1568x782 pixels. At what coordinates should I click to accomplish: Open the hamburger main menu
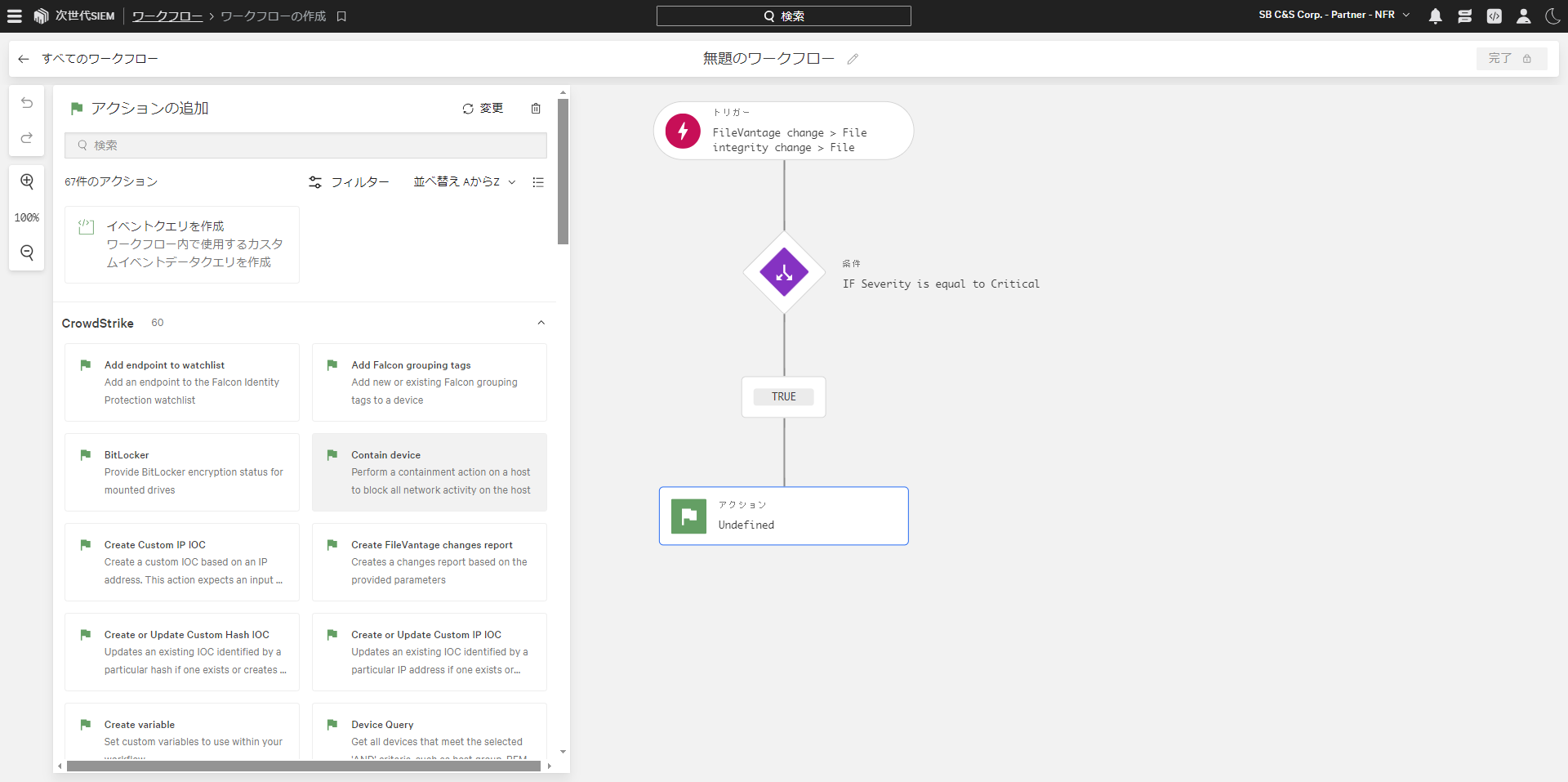[x=15, y=16]
